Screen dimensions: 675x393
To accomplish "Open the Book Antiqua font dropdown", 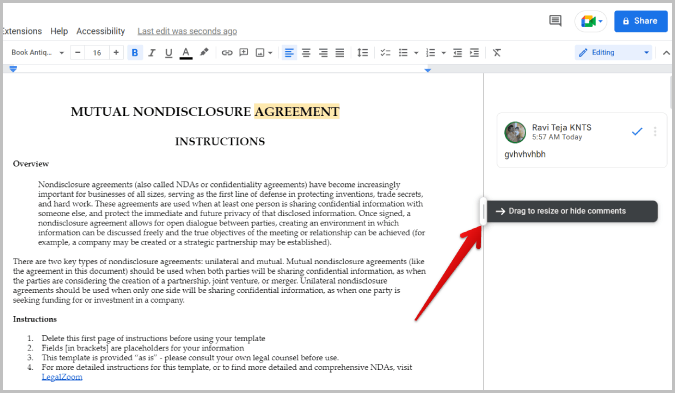I will (x=37, y=53).
